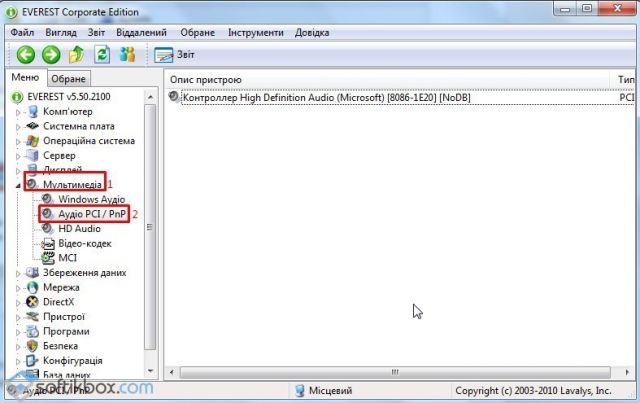Select the Мультимедіа tree item
The height and width of the screenshot is (403, 640).
(72, 185)
